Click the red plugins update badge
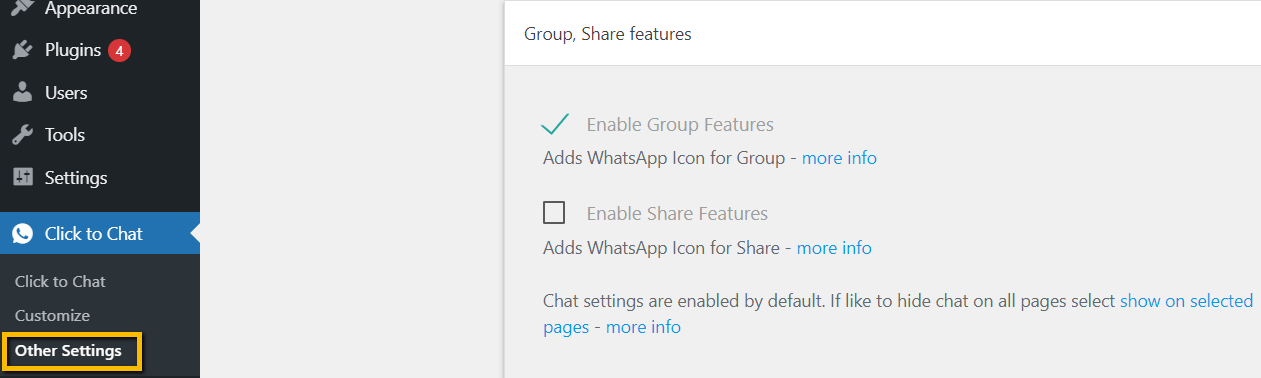This screenshot has width=1261, height=378. tap(120, 50)
